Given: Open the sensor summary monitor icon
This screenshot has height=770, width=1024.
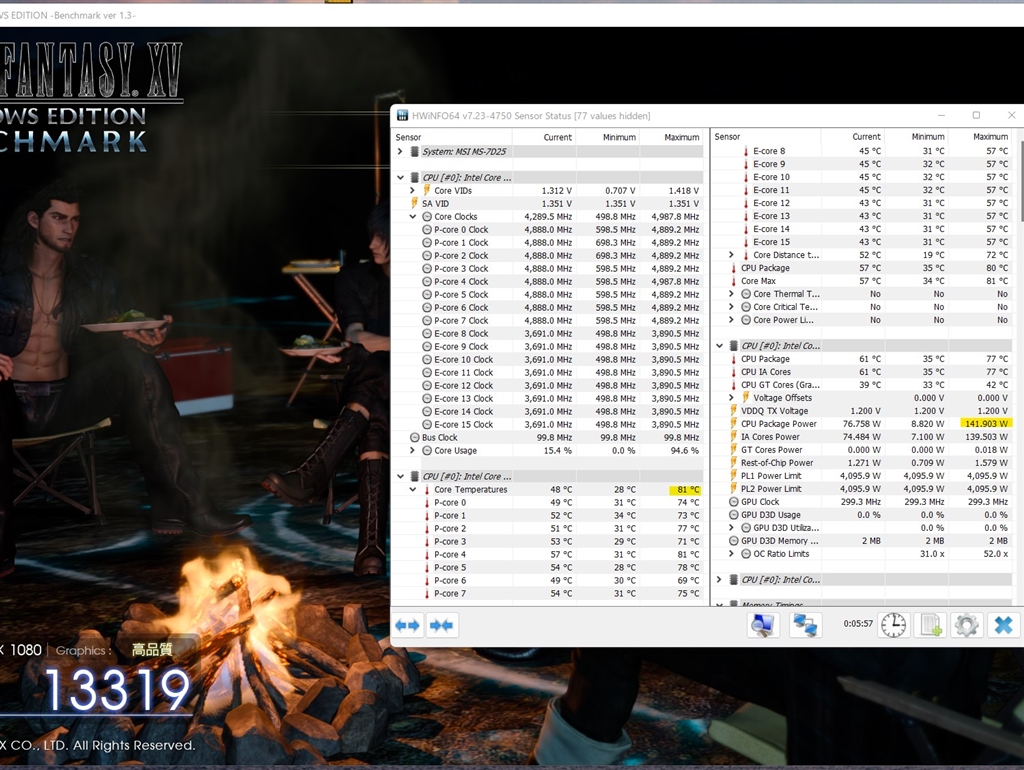Looking at the screenshot, I should pos(763,625).
